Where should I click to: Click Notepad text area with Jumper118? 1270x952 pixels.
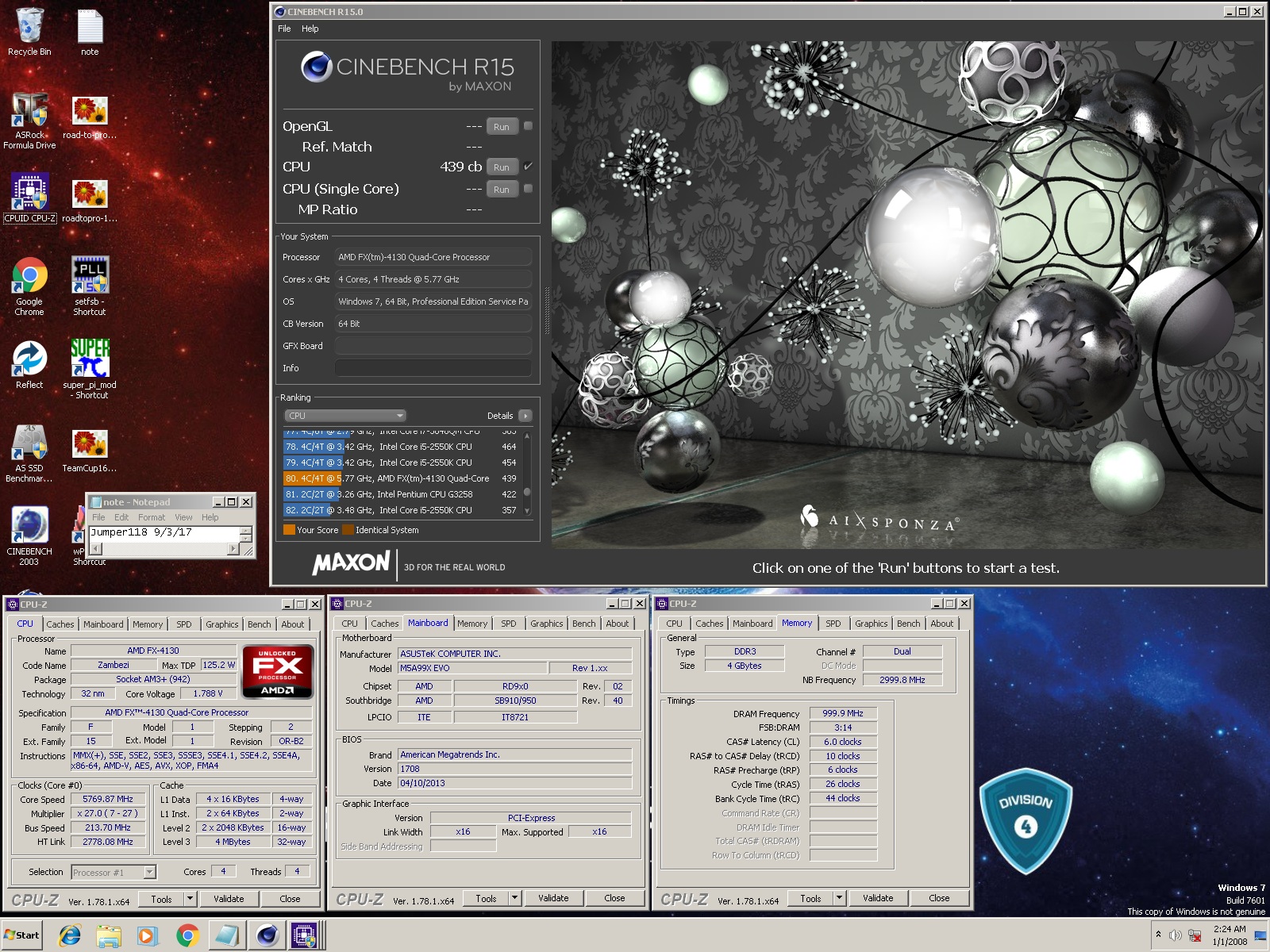pos(164,533)
